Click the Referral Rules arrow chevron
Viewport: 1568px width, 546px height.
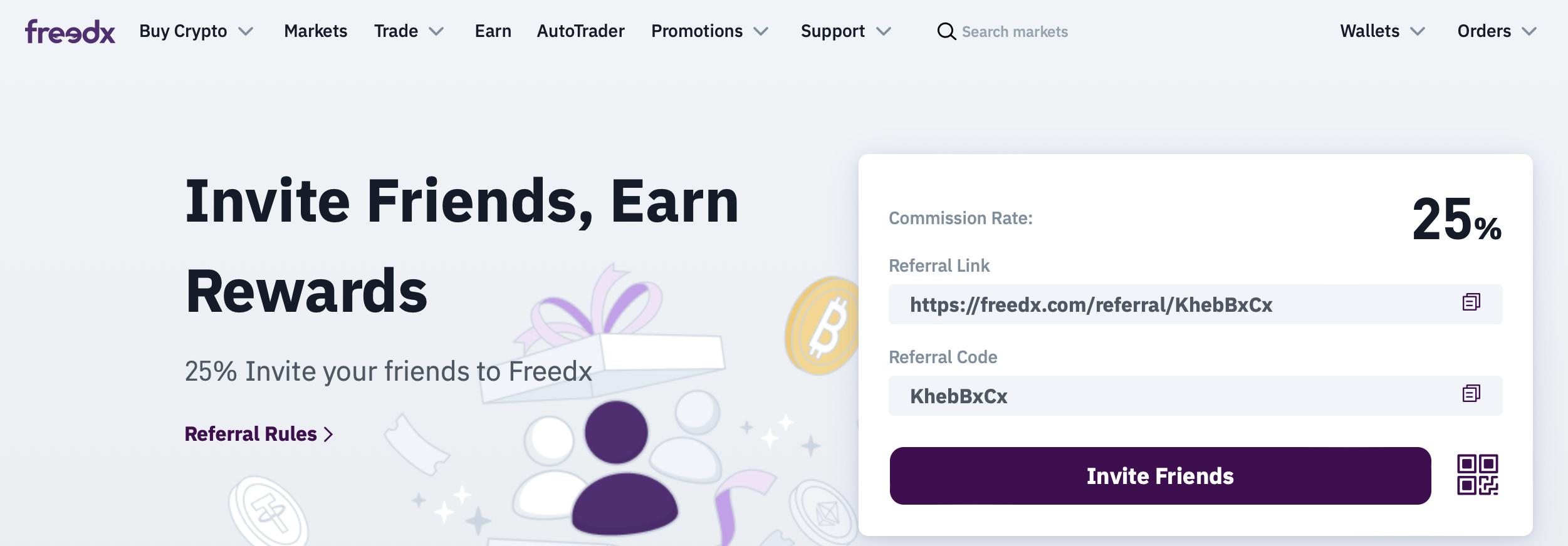328,435
